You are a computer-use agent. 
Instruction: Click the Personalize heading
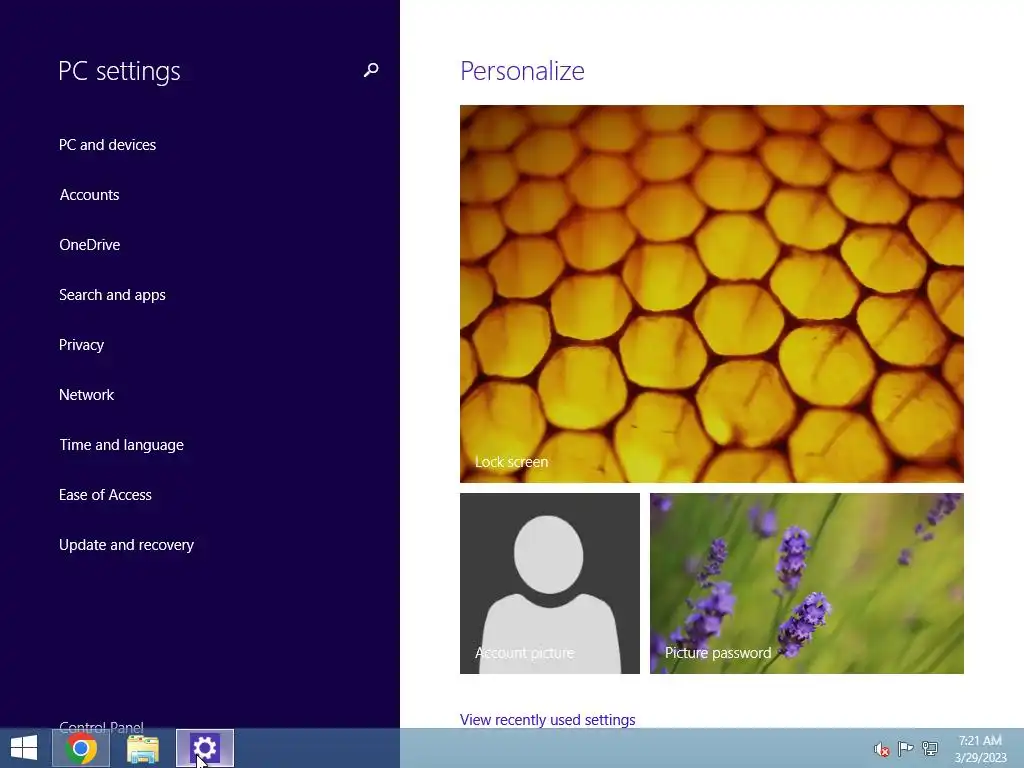pos(522,71)
